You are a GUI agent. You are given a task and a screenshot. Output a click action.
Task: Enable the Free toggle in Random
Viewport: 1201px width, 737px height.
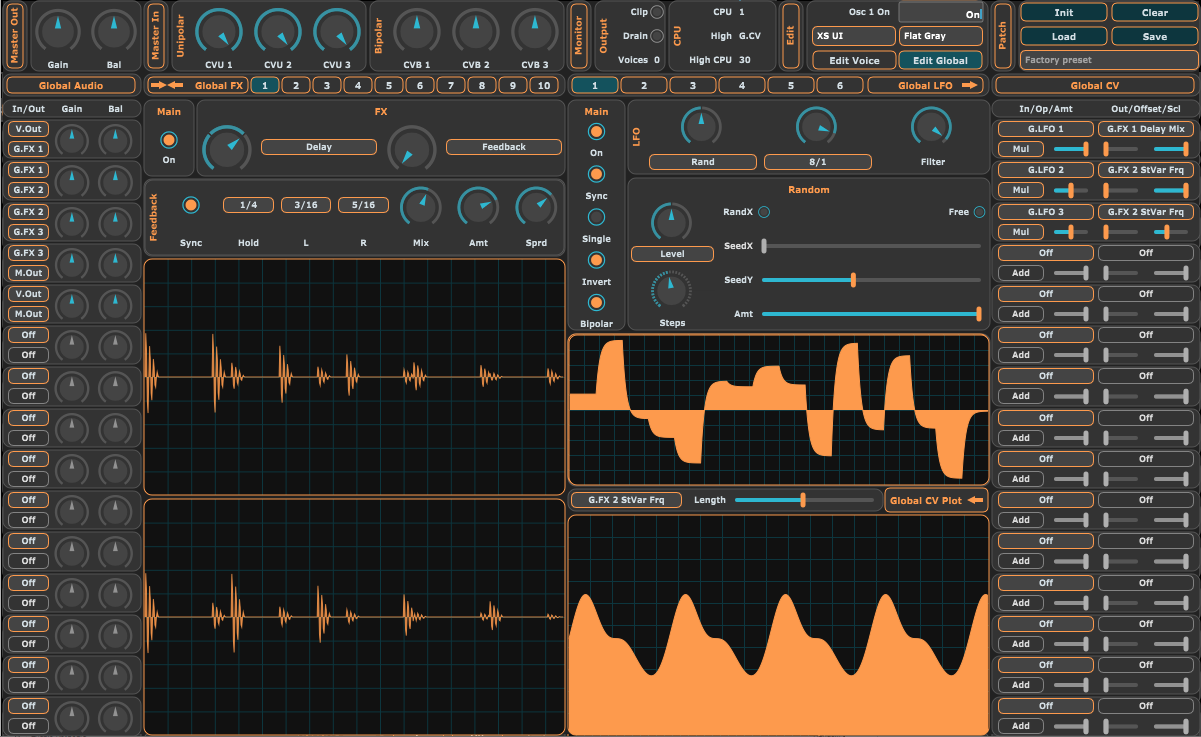click(979, 212)
